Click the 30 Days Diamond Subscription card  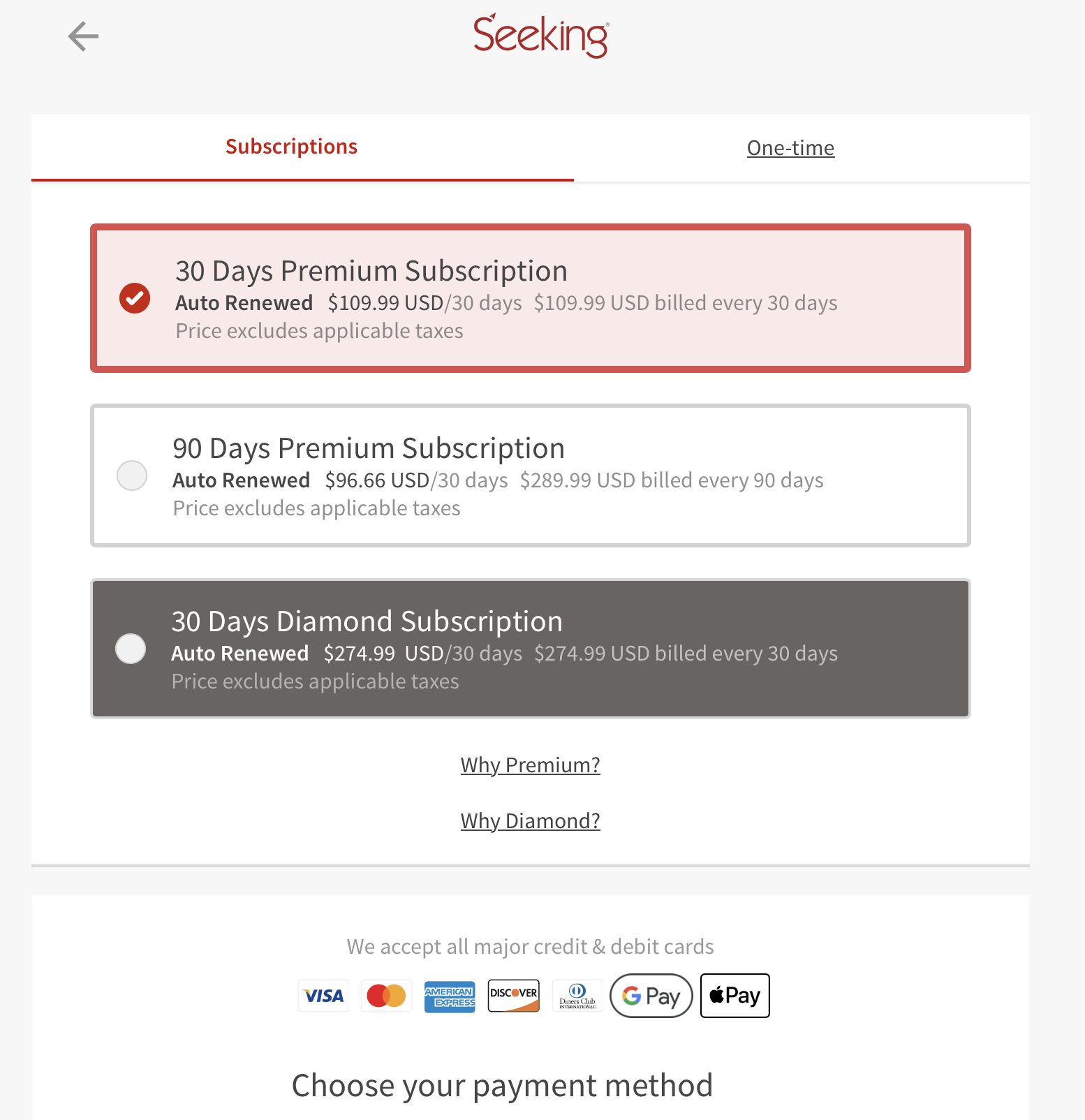click(x=531, y=649)
